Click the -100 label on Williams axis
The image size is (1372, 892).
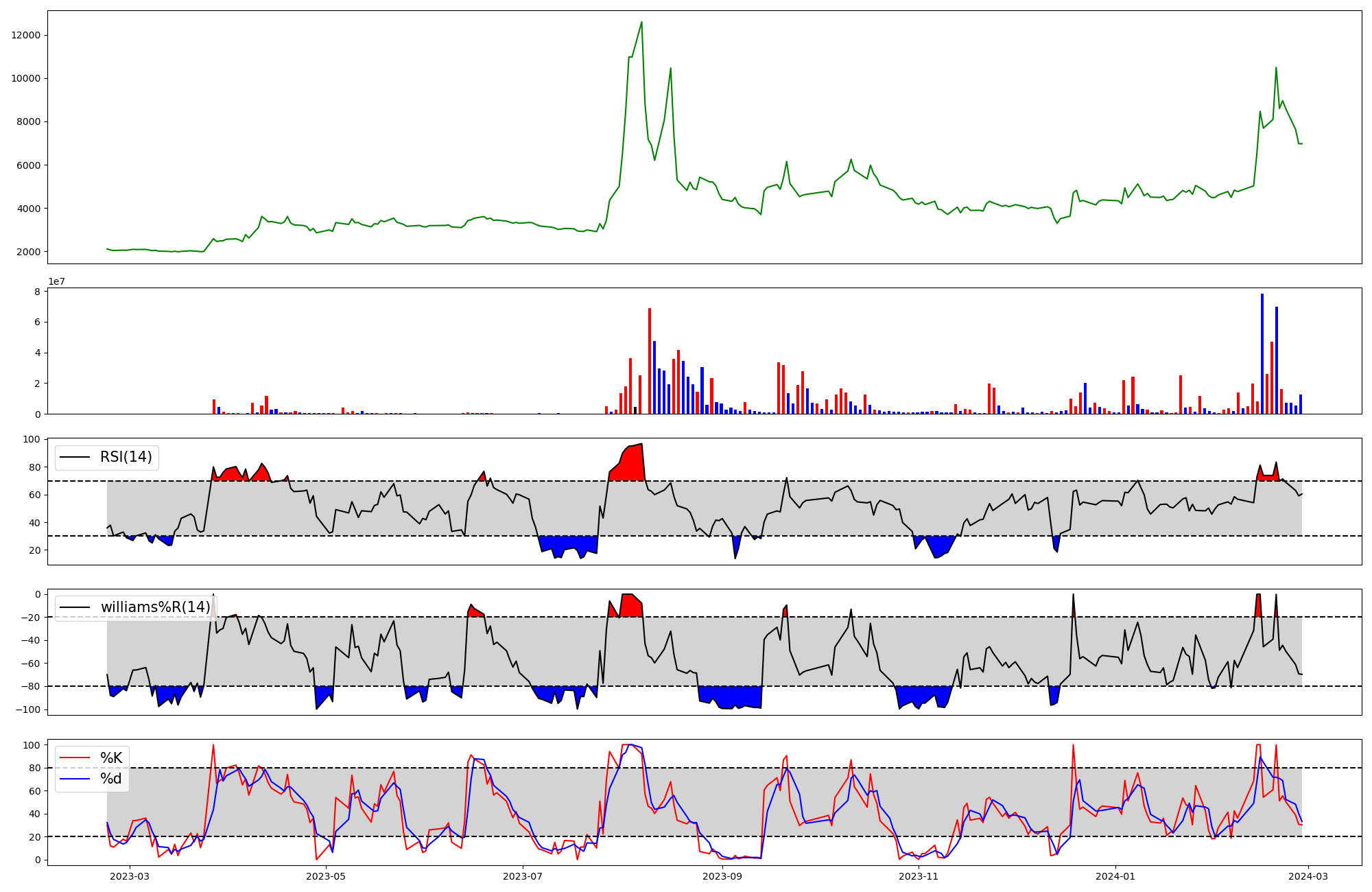coord(29,709)
